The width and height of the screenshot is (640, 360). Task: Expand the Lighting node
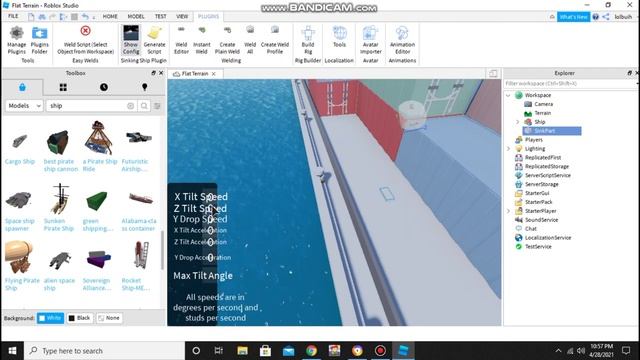click(x=508, y=149)
